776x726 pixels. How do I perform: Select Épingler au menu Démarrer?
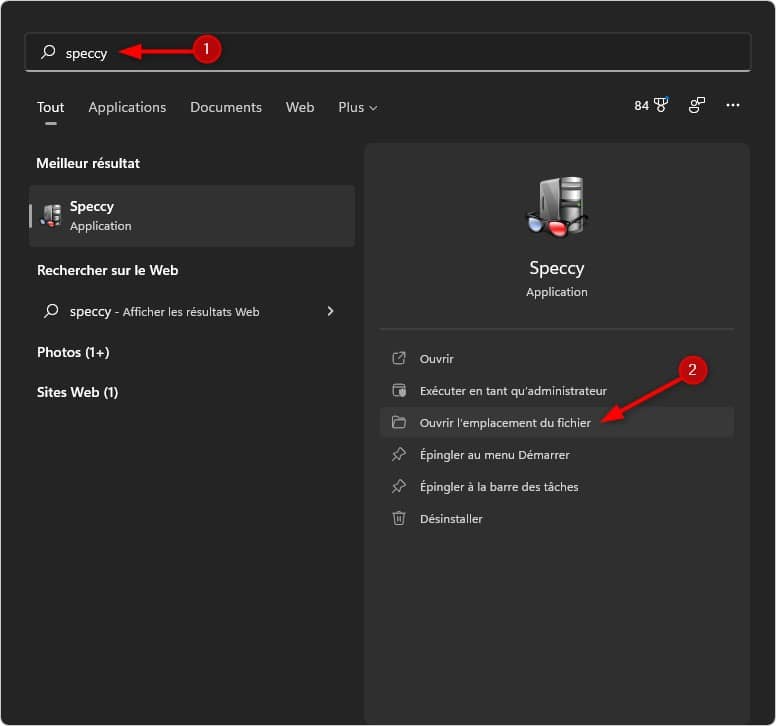[557, 454]
